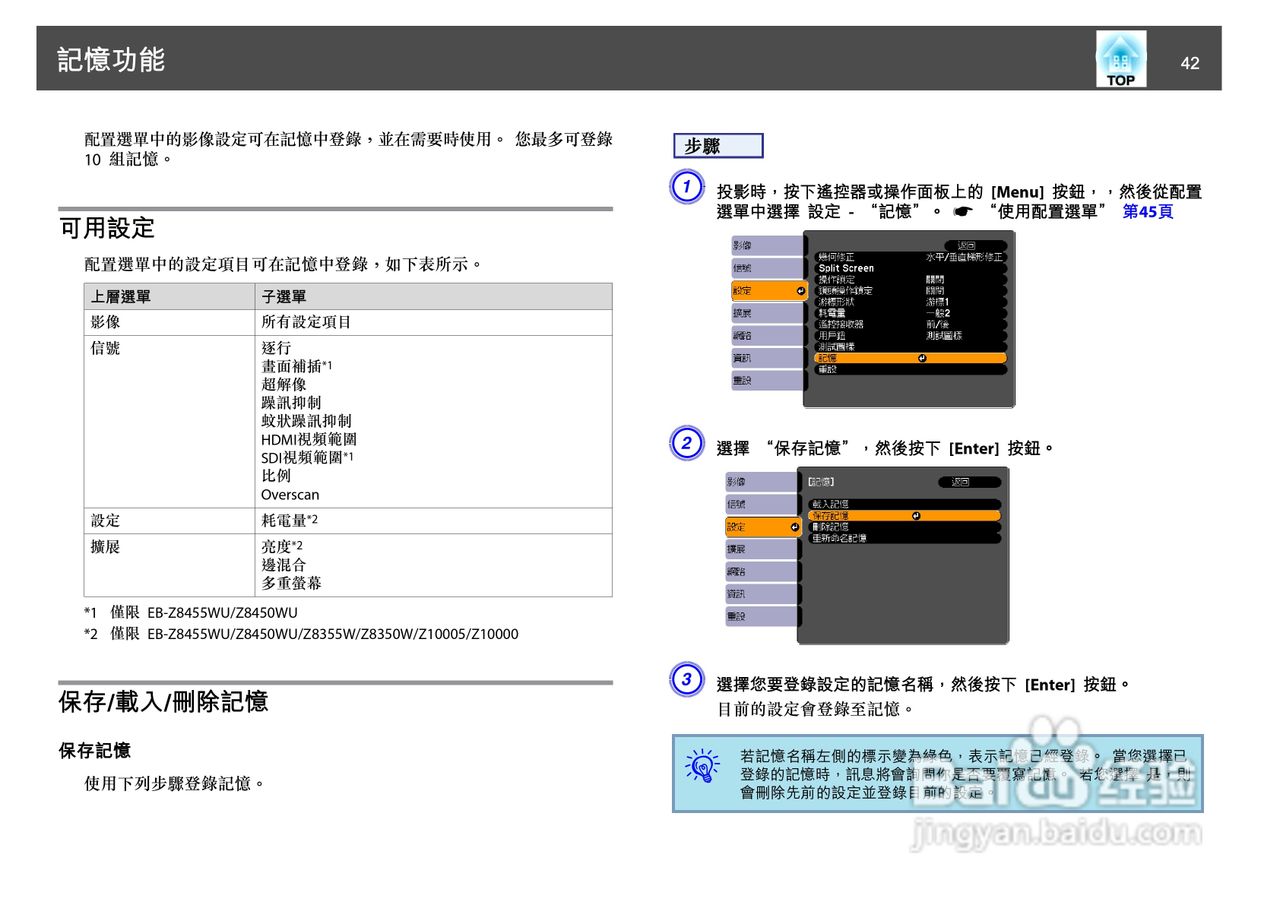Click the enter arrow icon on 記憶 row
The height and width of the screenshot is (905, 1280).
click(x=923, y=357)
